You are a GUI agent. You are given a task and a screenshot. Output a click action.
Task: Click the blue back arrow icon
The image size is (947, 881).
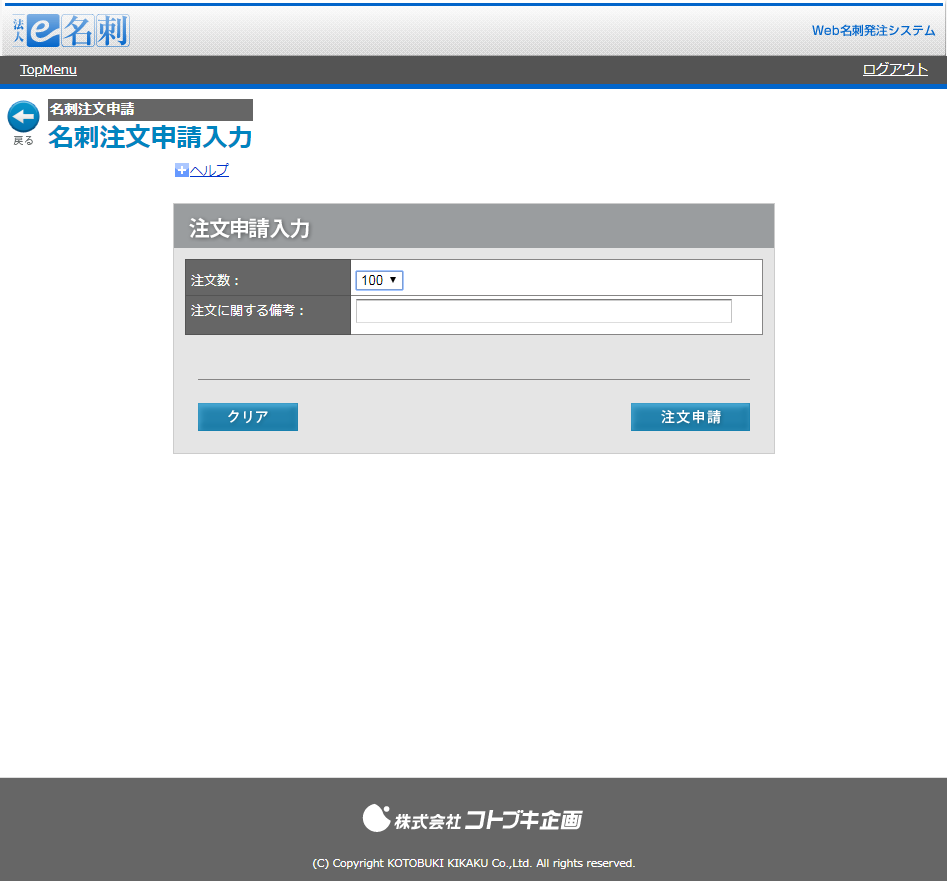click(24, 117)
